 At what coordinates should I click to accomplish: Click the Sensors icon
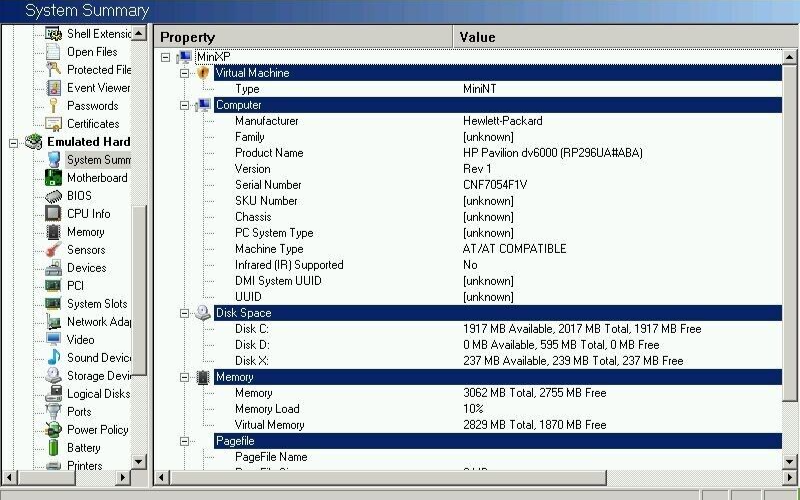coord(53,249)
